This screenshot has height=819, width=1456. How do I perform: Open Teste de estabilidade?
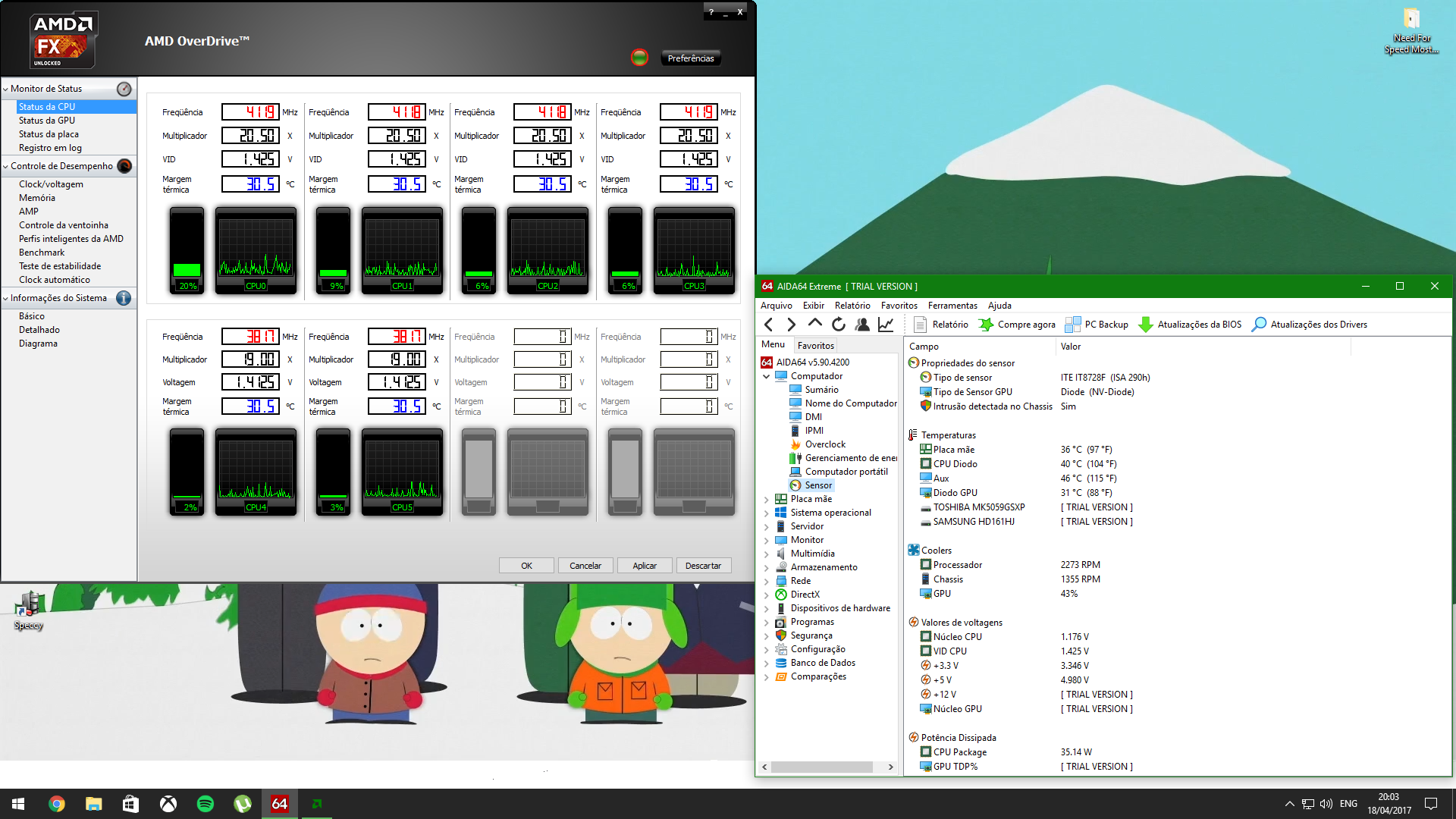[x=60, y=266]
